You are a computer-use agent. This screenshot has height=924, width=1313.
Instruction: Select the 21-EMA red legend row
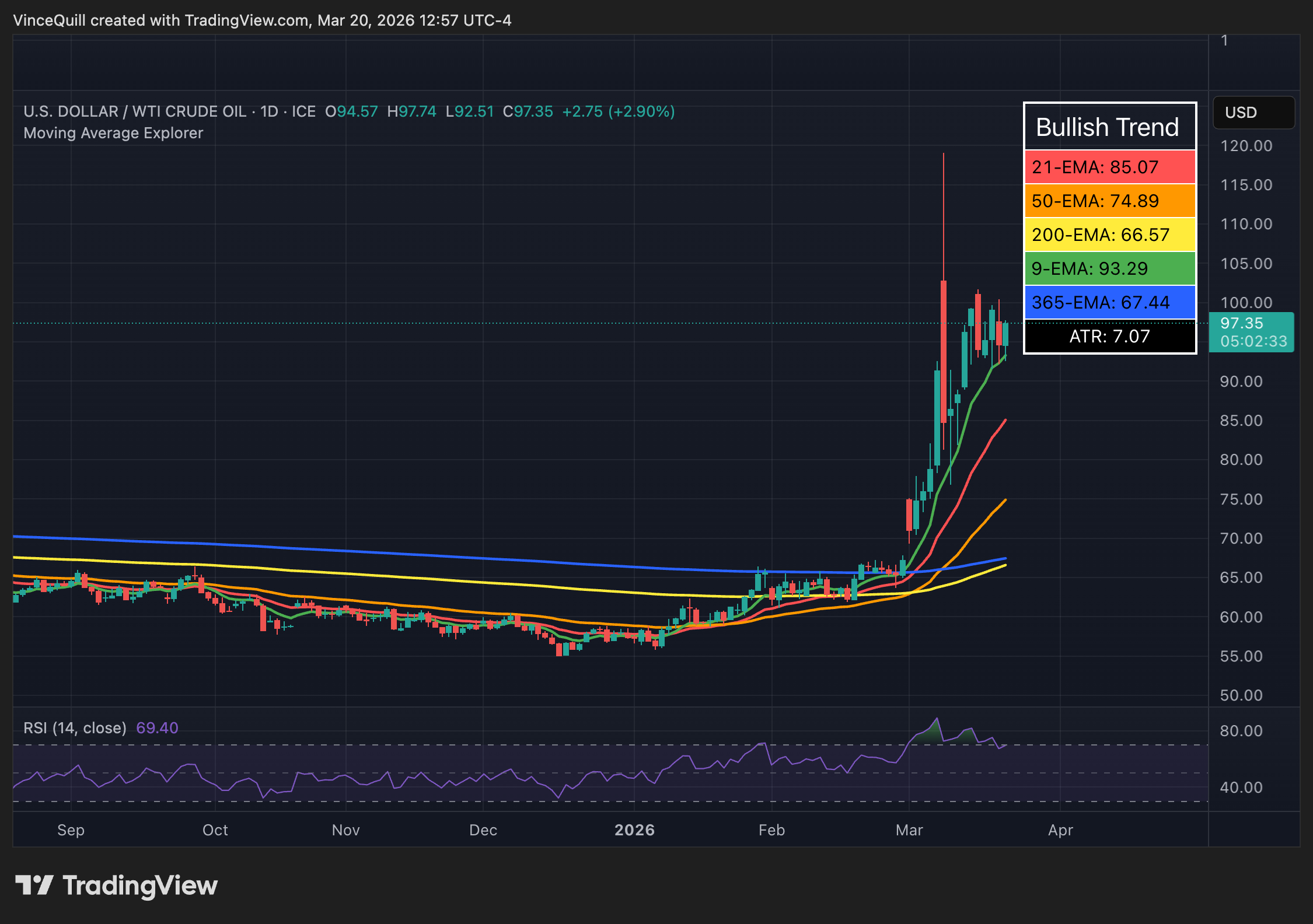[x=1109, y=167]
